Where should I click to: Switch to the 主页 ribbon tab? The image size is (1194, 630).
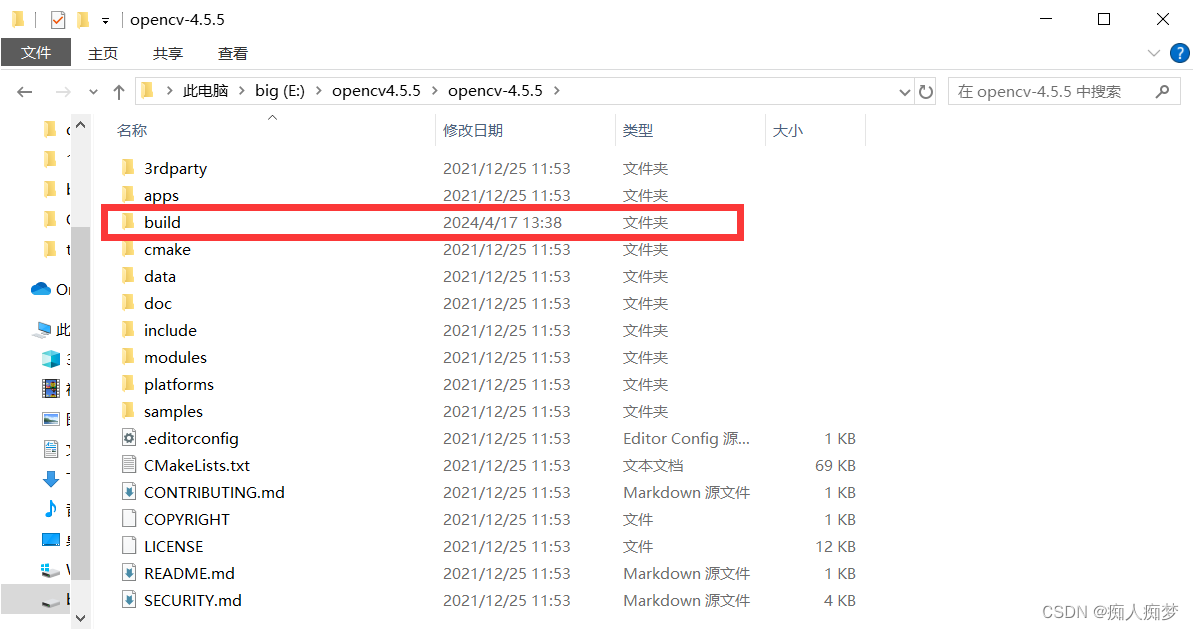tap(103, 53)
